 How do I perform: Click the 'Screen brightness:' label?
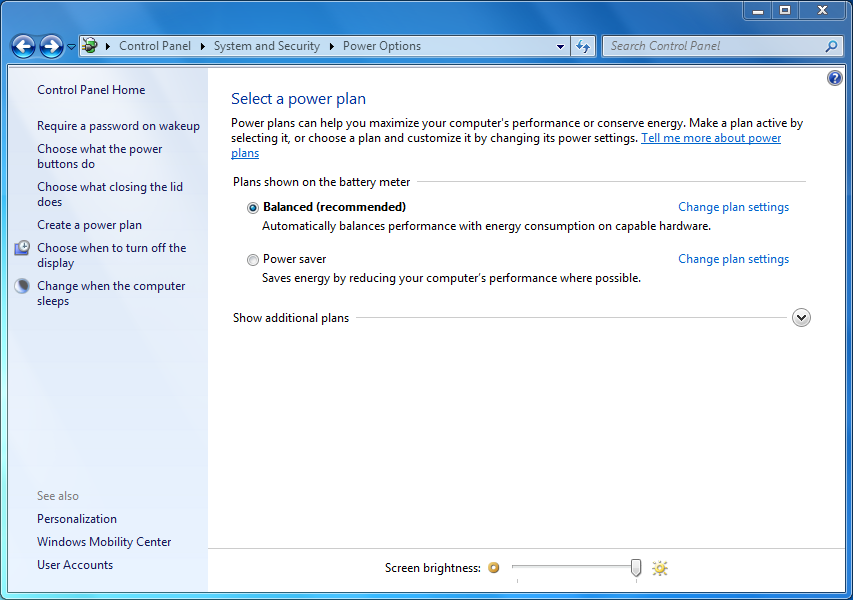coord(432,568)
